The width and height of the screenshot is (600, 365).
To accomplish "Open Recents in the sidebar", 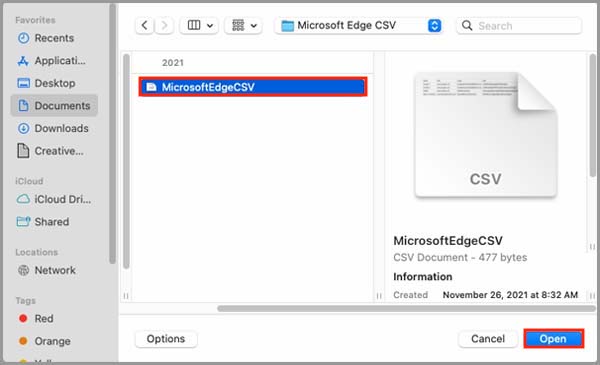I will (54, 38).
